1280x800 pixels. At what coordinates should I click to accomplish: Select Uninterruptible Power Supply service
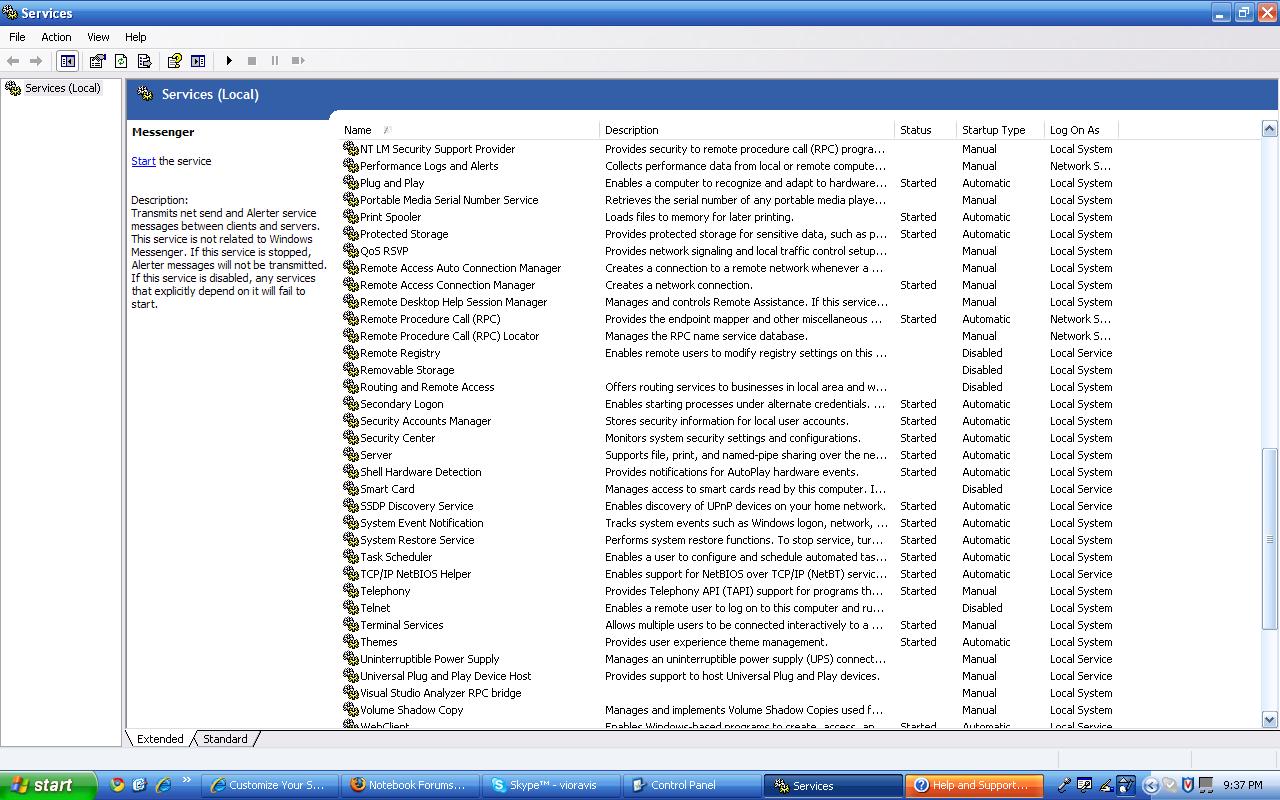click(429, 659)
